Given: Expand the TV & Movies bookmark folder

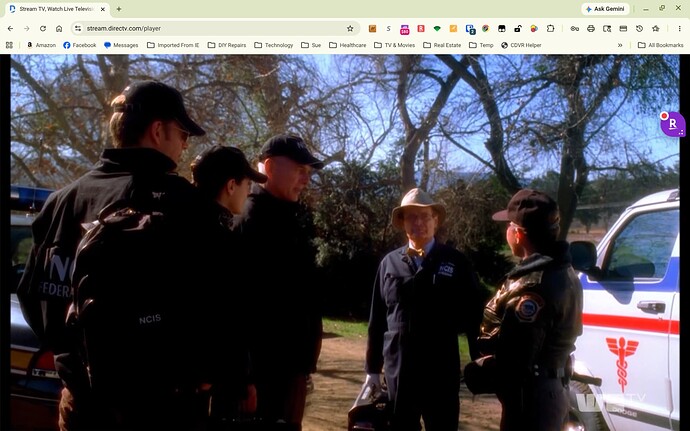Looking at the screenshot, I should point(394,45).
